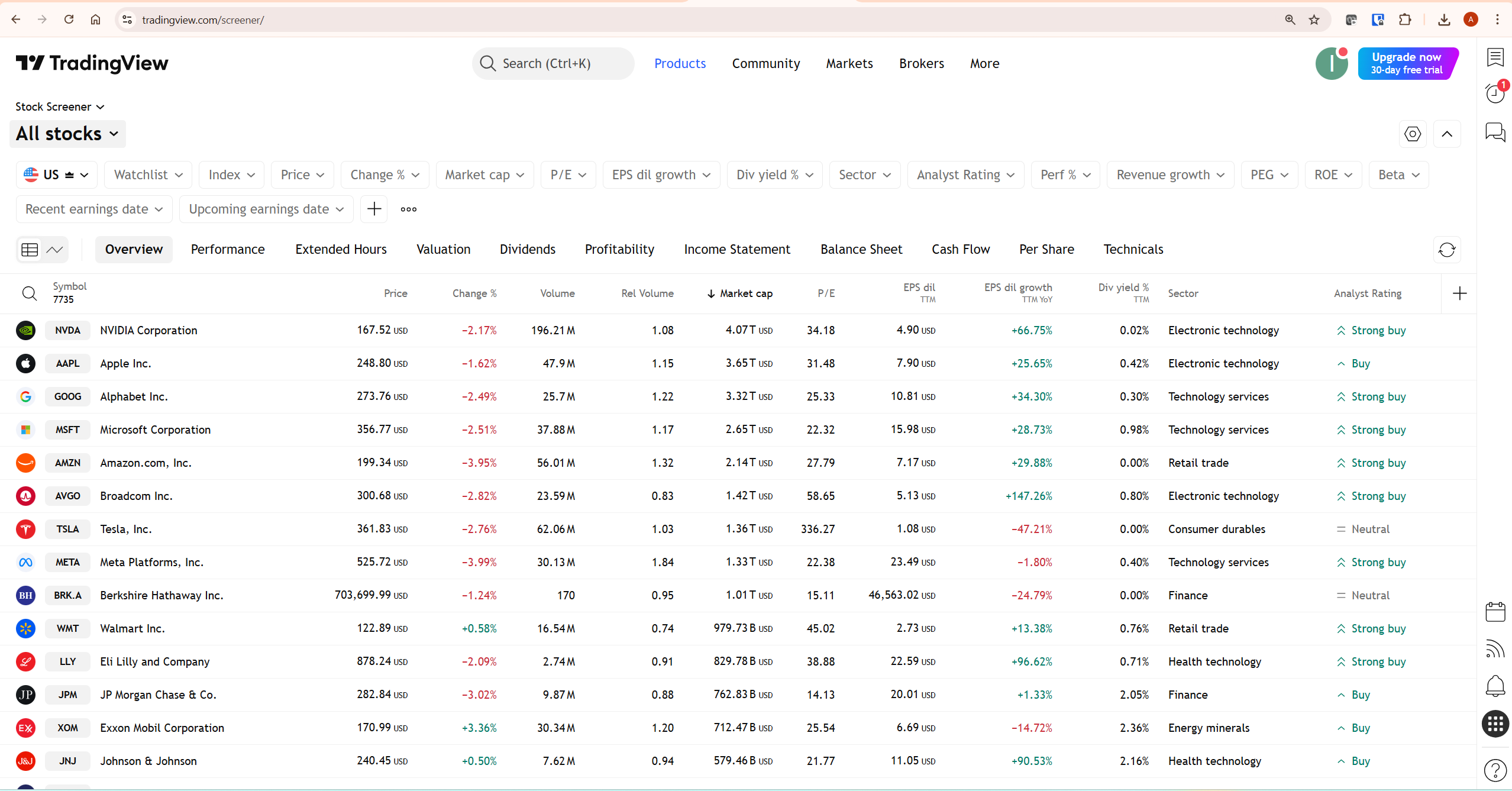Add a column with the plus icon
Viewport: 1512px width, 791px height.
pos(1460,293)
